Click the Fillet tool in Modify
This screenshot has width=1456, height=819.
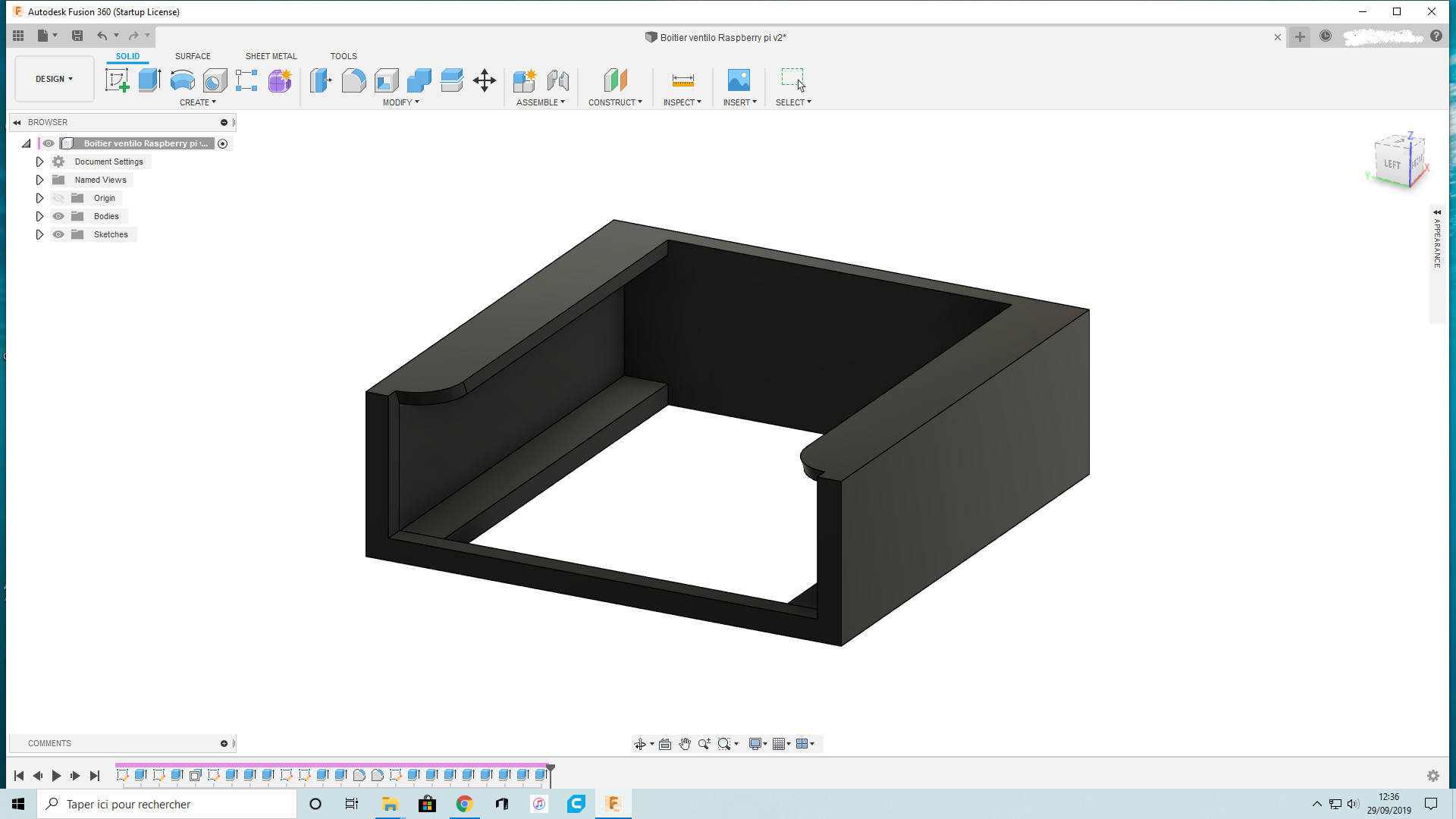point(353,80)
